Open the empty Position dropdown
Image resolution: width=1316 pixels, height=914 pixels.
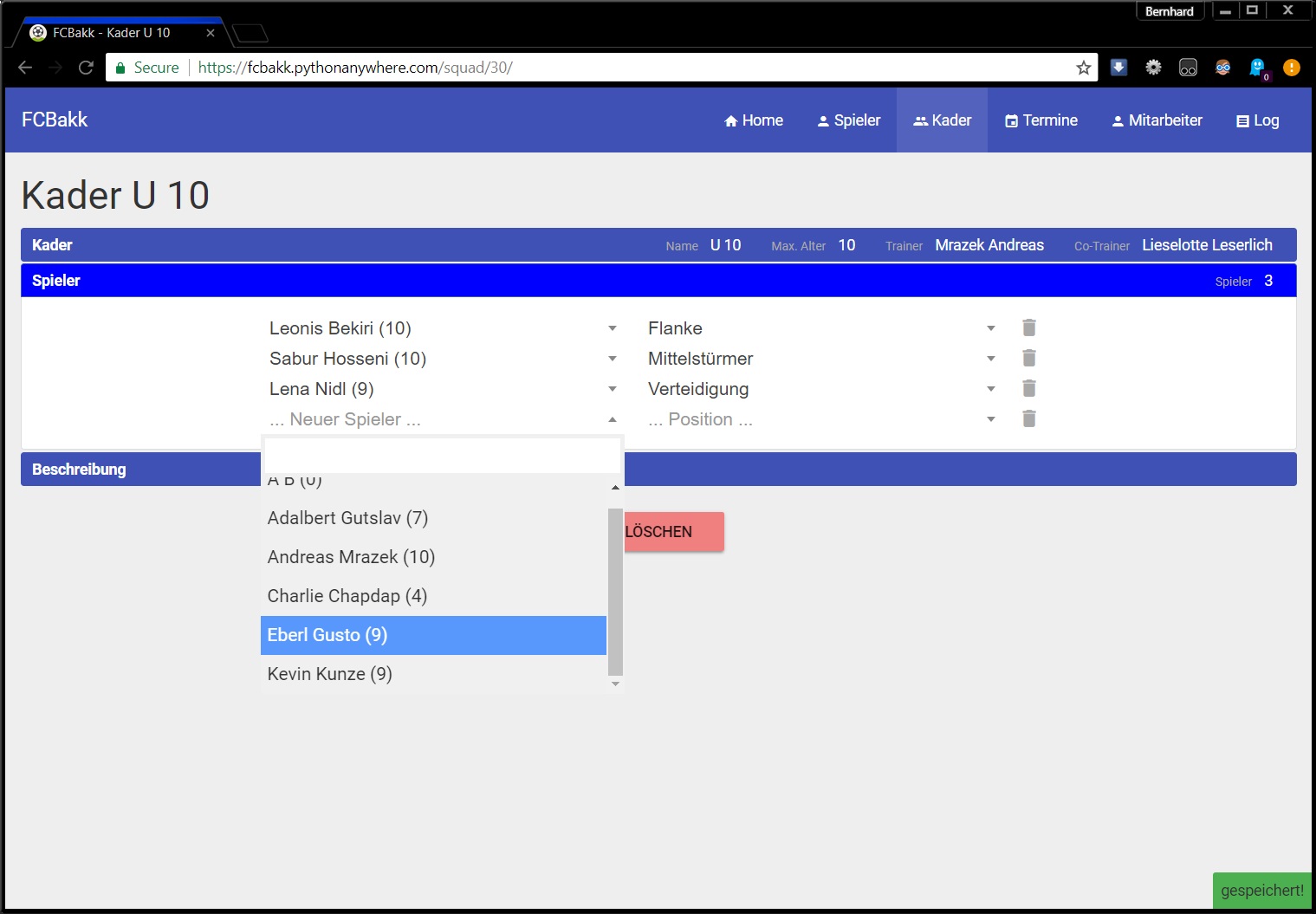(820, 419)
